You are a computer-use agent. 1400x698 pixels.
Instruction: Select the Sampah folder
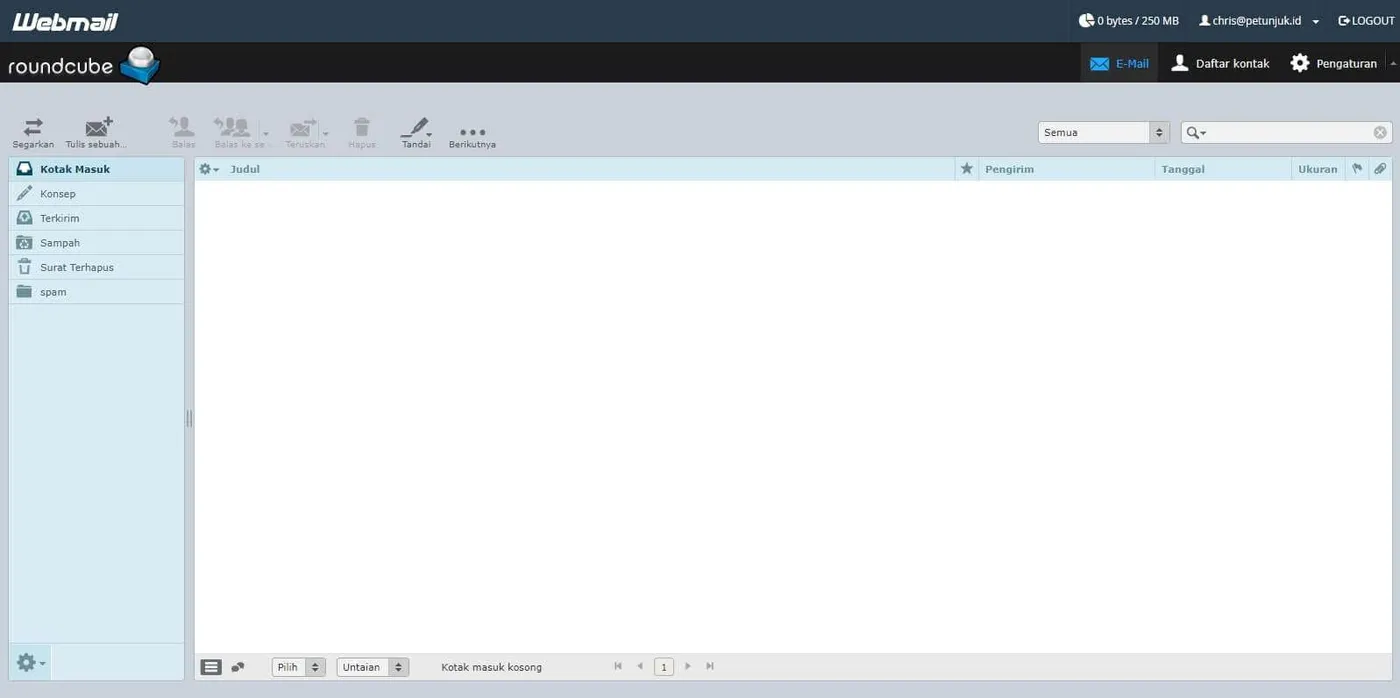[x=96, y=243]
